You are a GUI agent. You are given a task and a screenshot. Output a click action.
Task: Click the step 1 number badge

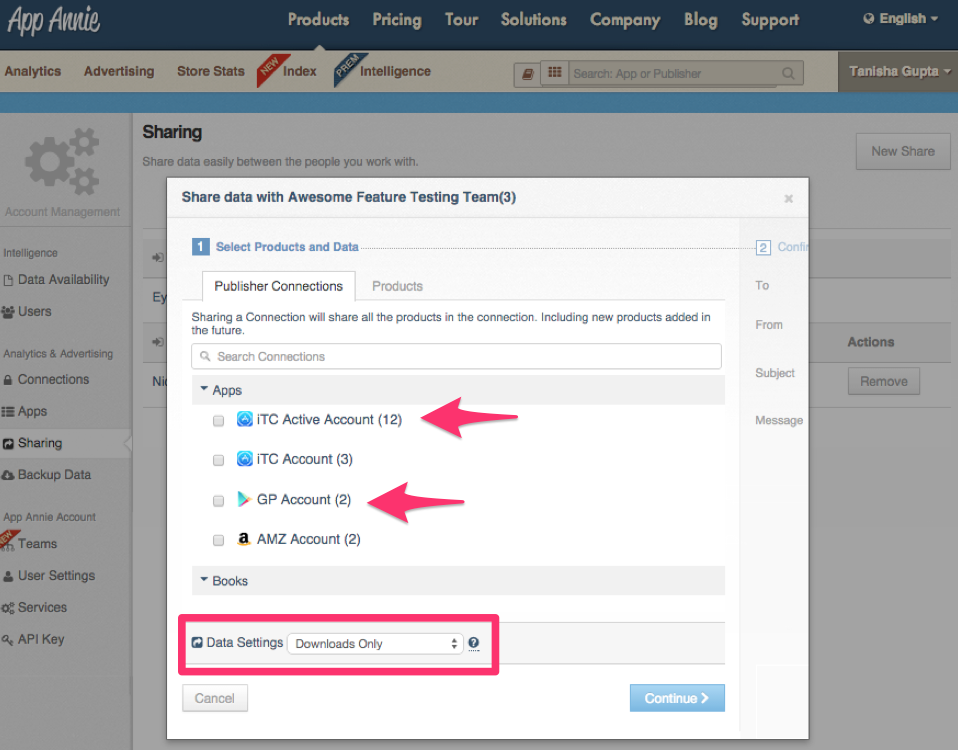200,247
